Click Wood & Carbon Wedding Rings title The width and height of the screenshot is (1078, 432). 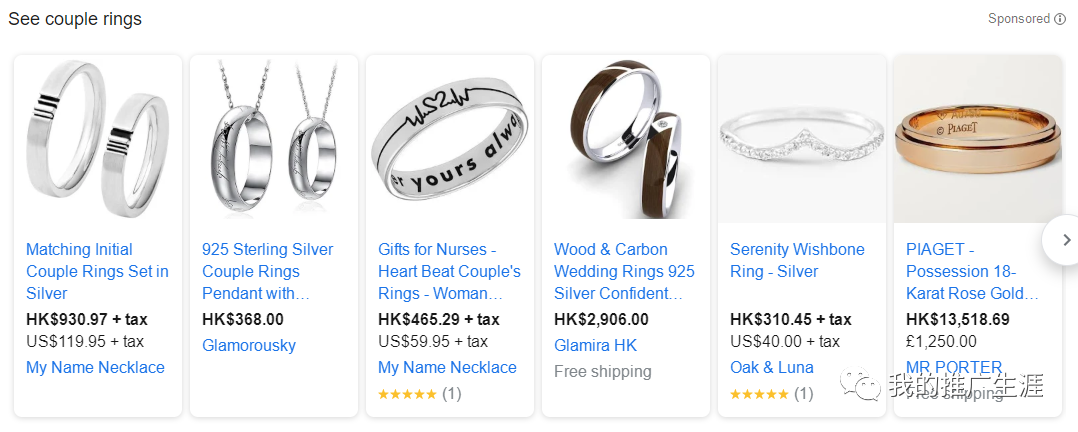coord(624,271)
